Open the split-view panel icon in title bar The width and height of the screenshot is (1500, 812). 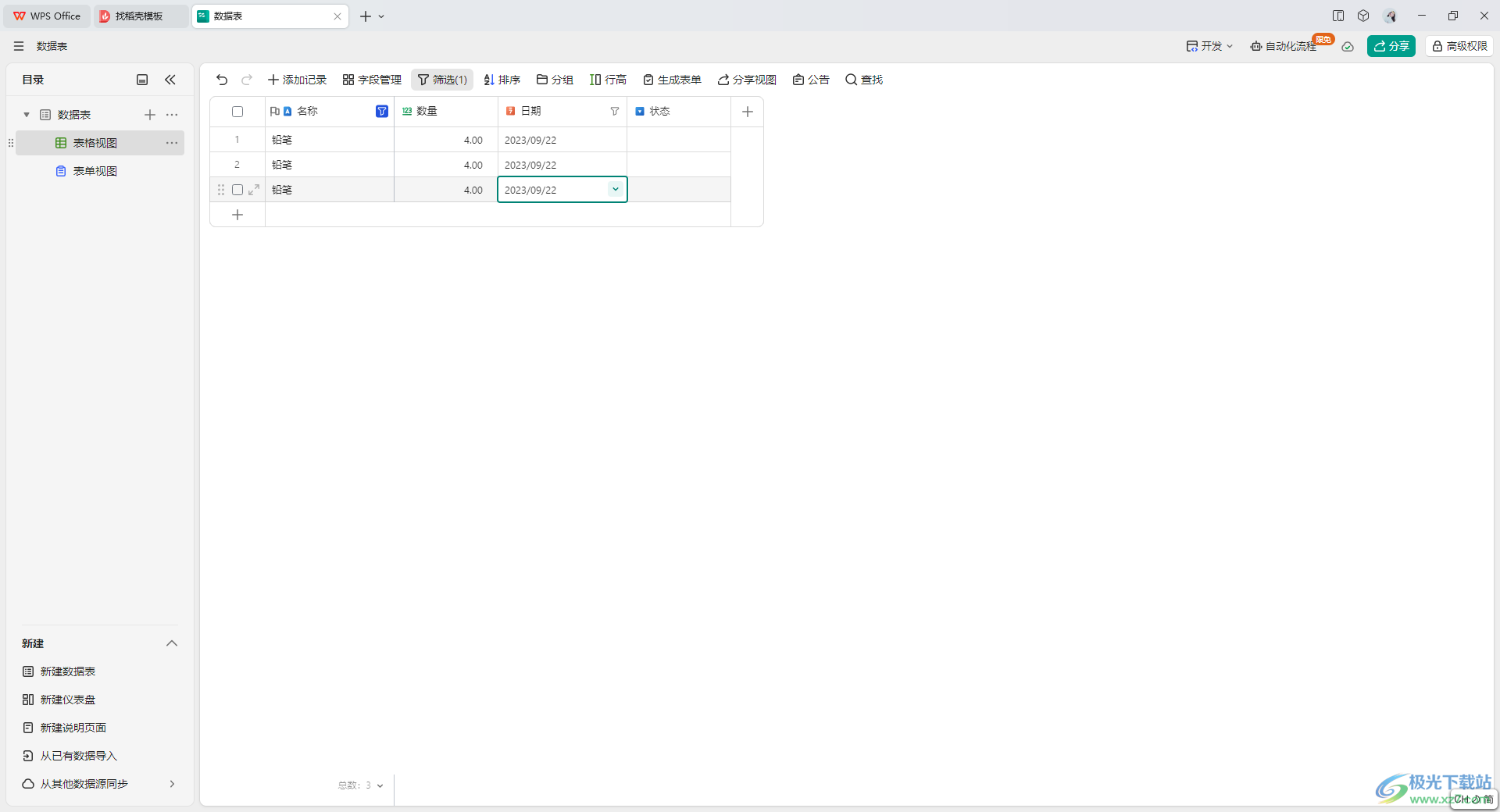point(1338,16)
